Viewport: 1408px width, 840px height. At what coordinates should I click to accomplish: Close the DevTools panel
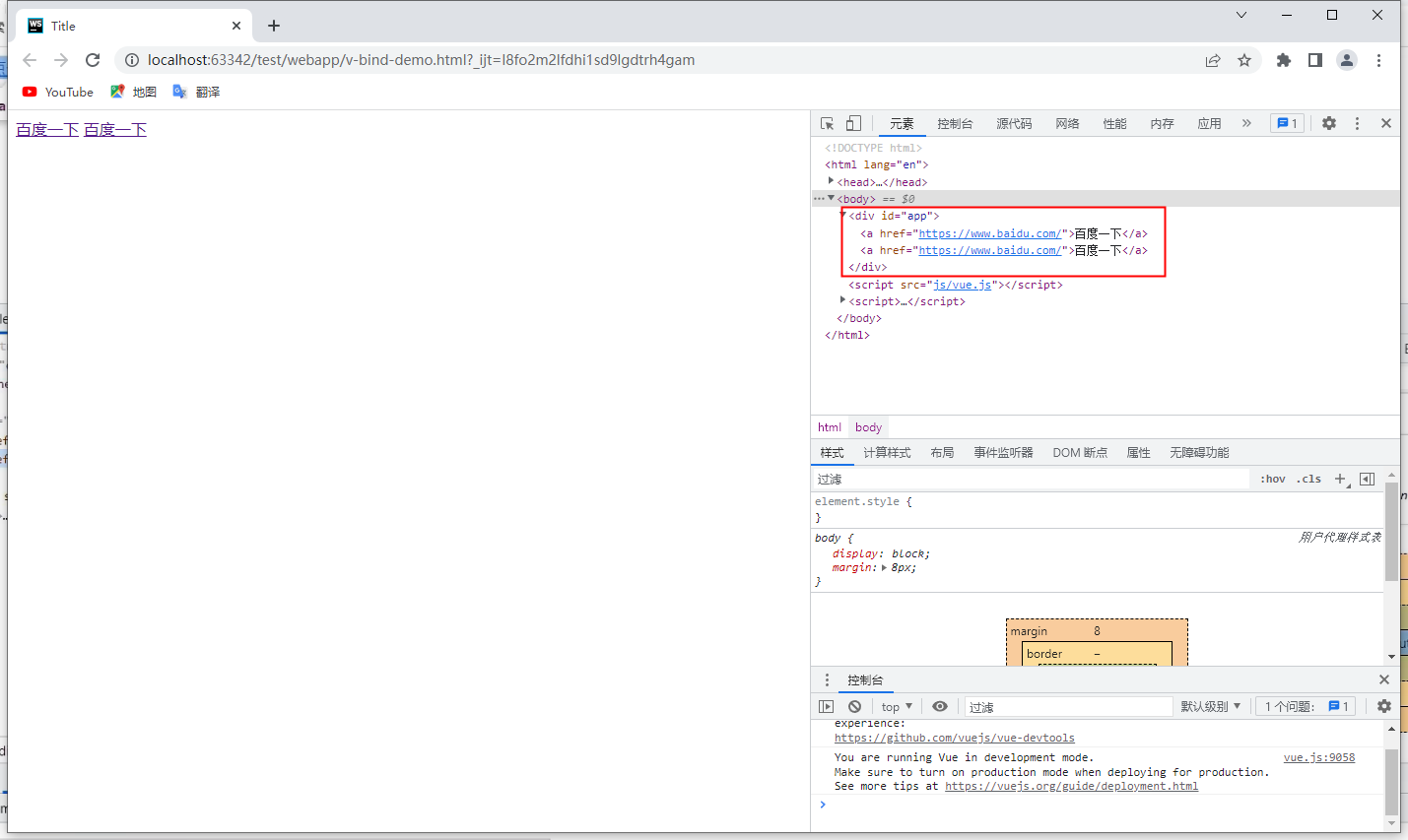(1386, 123)
